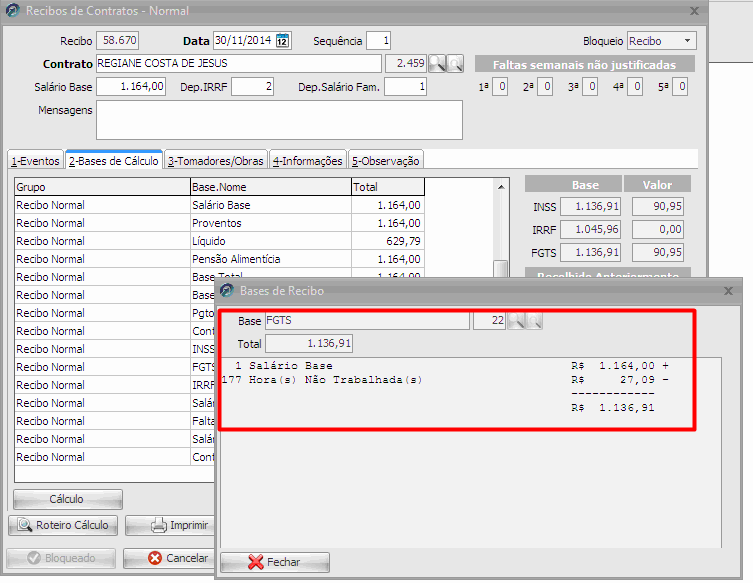This screenshot has width=753, height=583.
Task: Click the Base.Nome column header
Action: 271,187
